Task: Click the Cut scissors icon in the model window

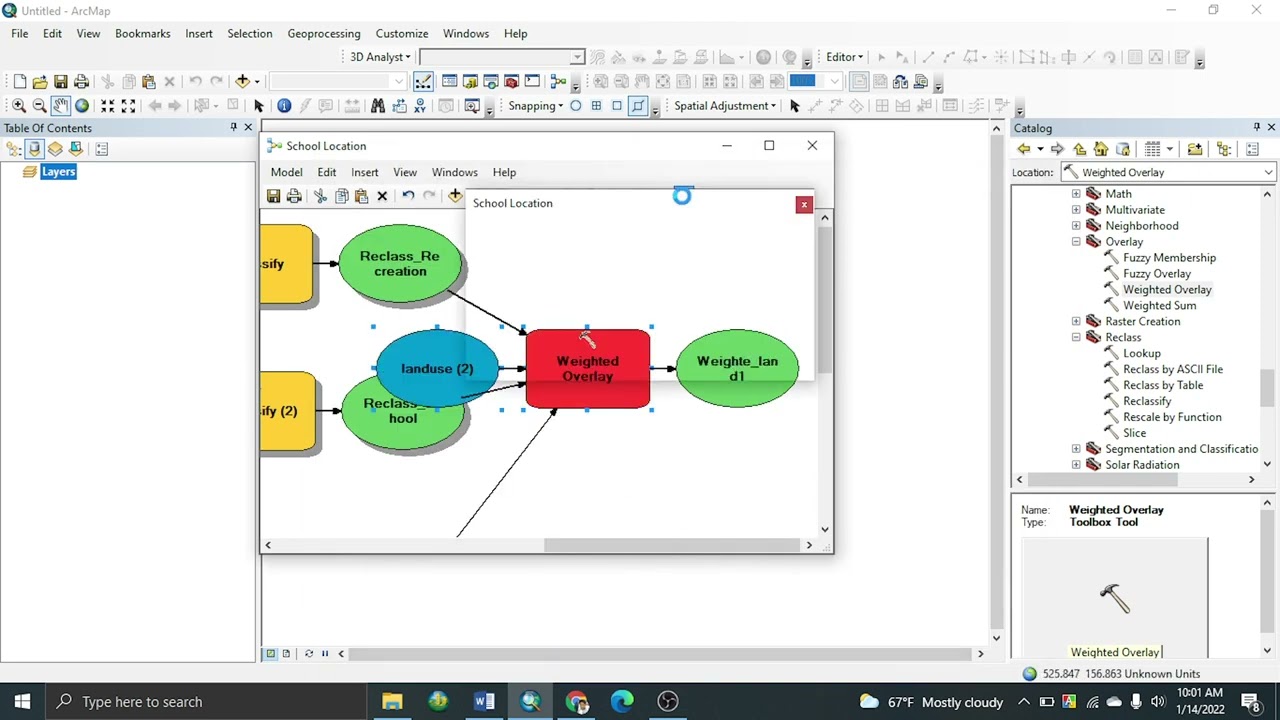Action: click(320, 196)
